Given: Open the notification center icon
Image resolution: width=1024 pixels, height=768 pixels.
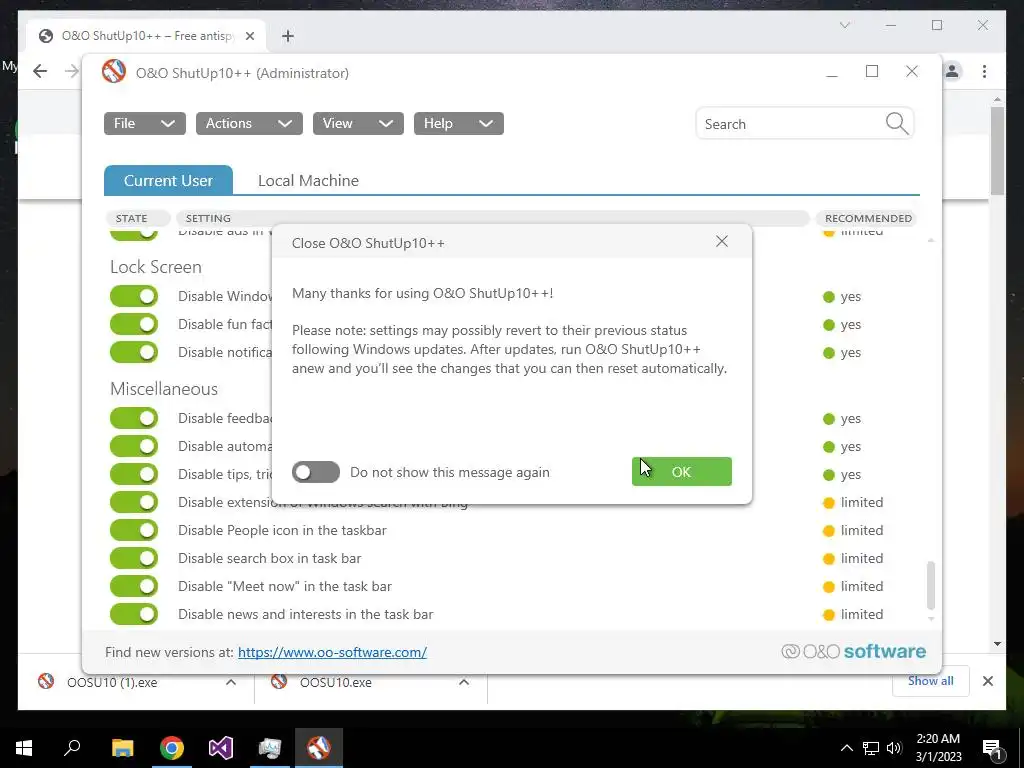Looking at the screenshot, I should tap(991, 748).
